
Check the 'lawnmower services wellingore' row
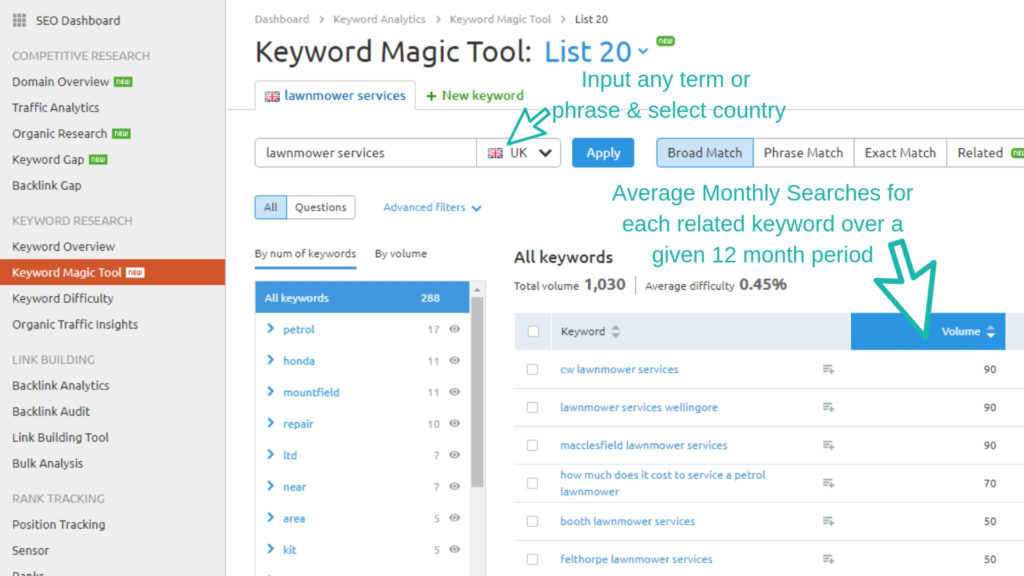pos(532,407)
